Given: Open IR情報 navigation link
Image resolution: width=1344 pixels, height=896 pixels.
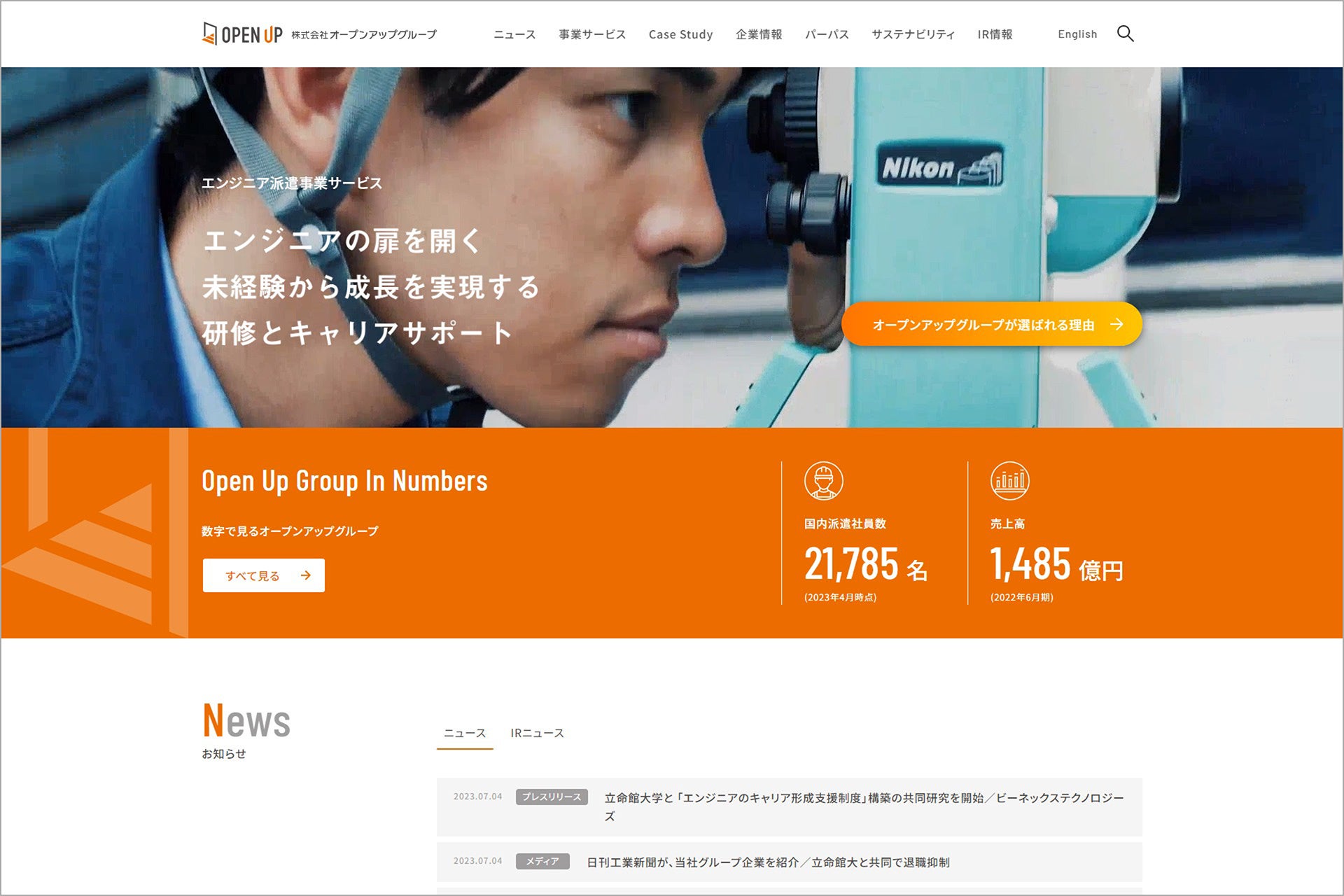Looking at the screenshot, I should pyautogui.click(x=995, y=34).
